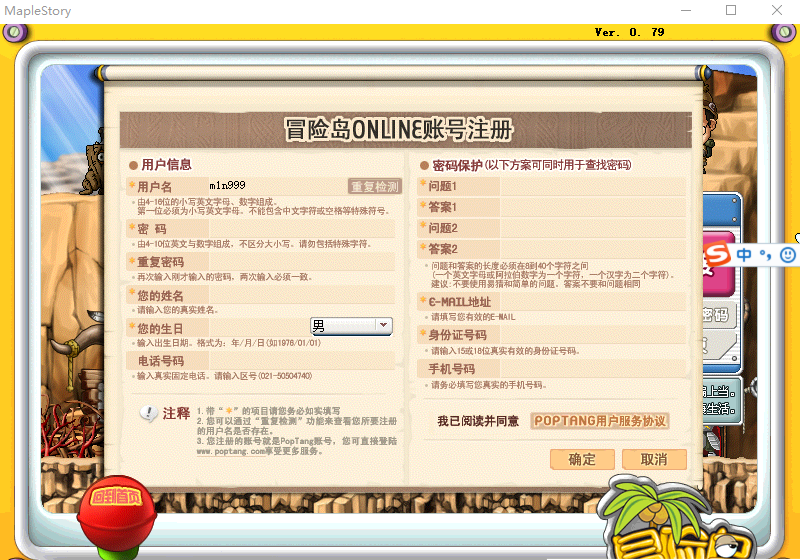Click the 您的姓名 name input field
This screenshot has width=800, height=560.
(302, 295)
